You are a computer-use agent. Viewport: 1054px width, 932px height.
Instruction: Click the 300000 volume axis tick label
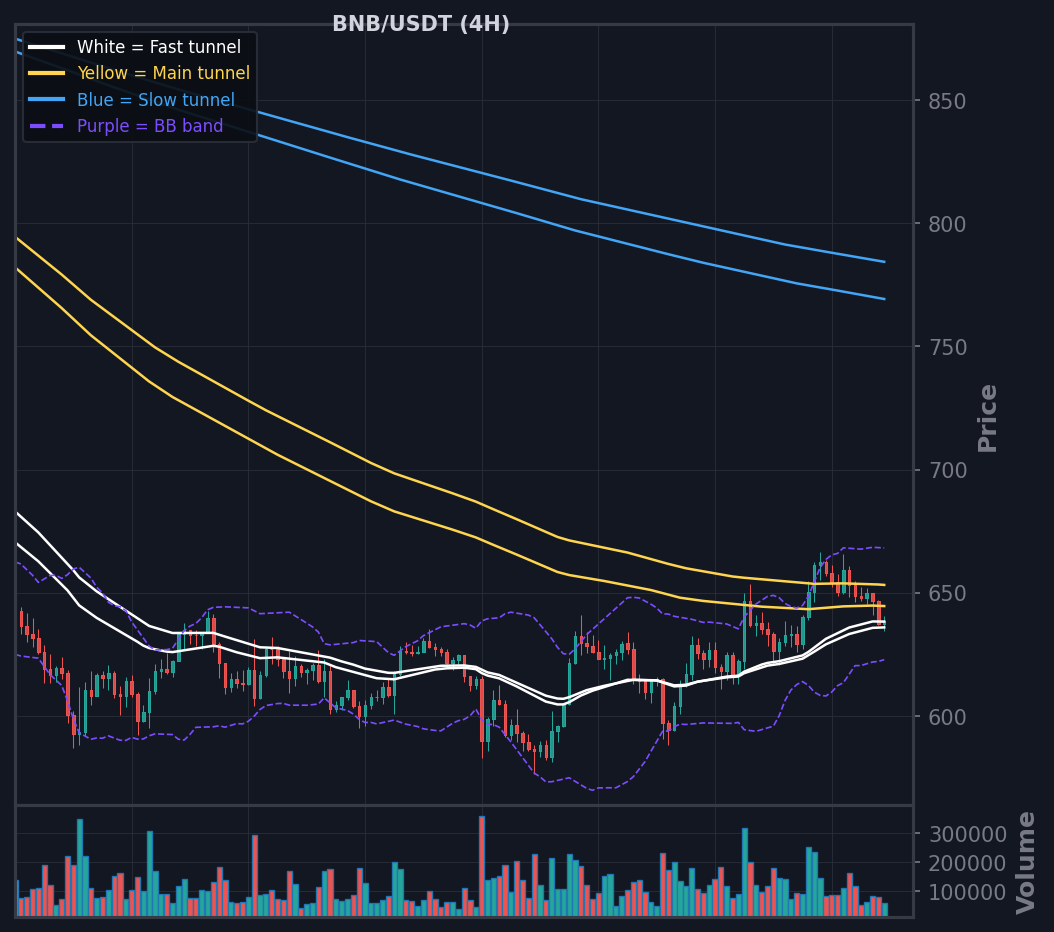pyautogui.click(x=967, y=835)
